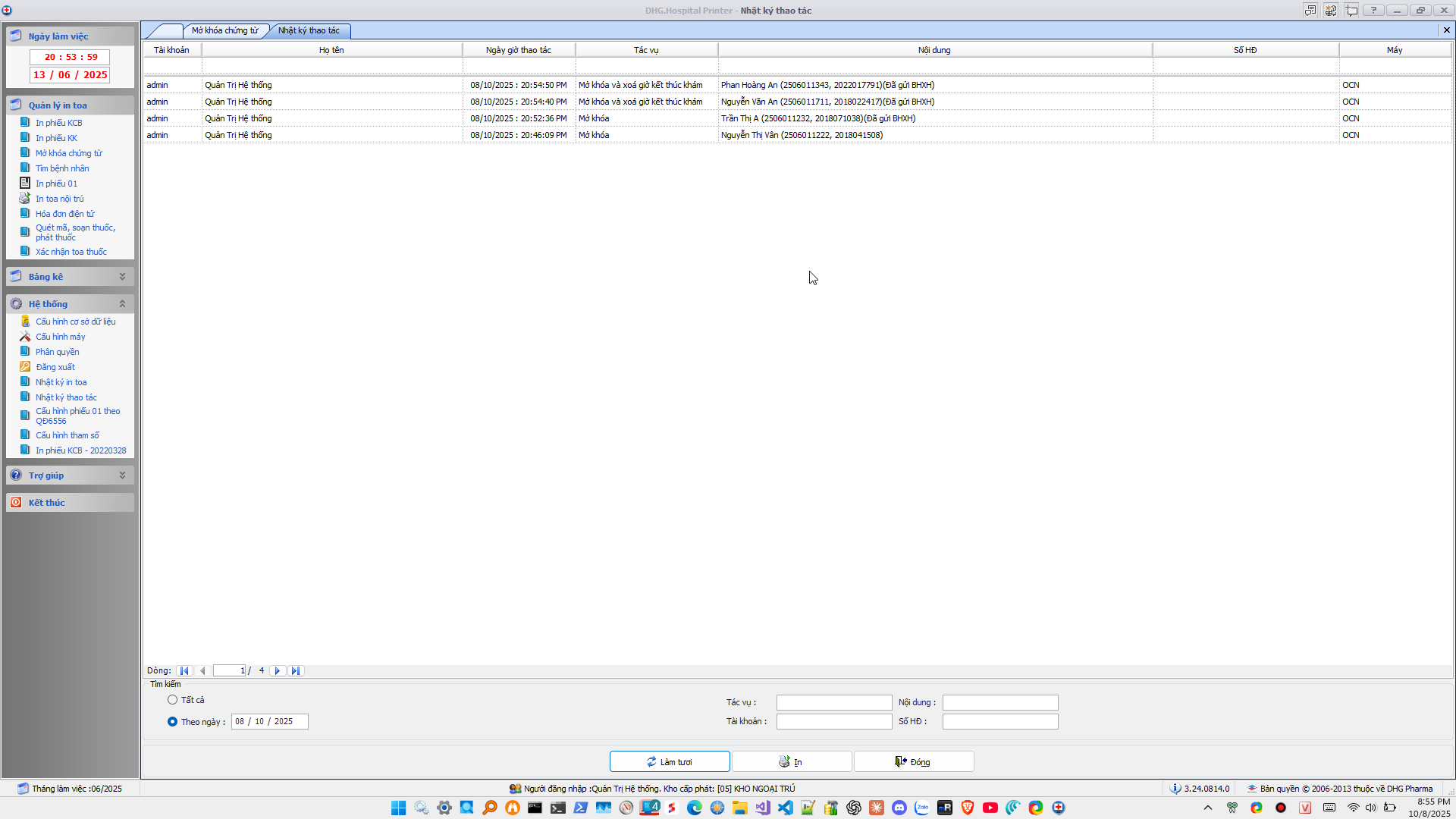The image size is (1456, 819).
Task: Click the Cấu hình cơ sở dữ liệu icon
Action: pyautogui.click(x=24, y=322)
